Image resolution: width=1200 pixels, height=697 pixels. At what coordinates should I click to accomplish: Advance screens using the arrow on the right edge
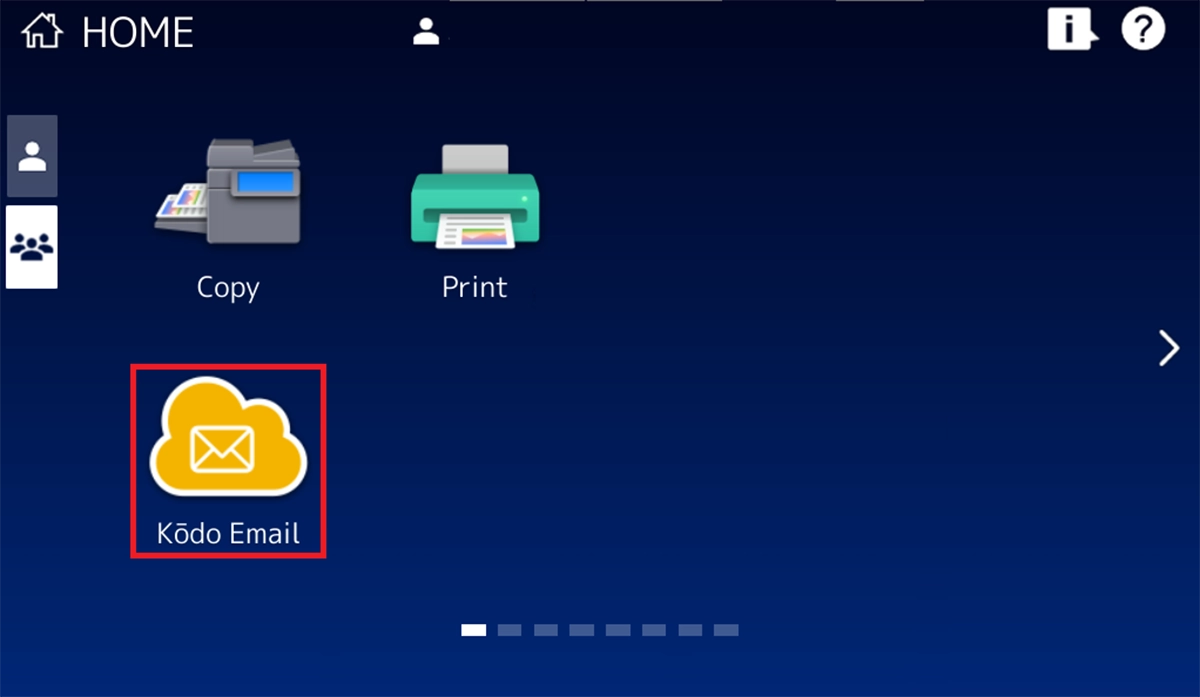pos(1168,348)
